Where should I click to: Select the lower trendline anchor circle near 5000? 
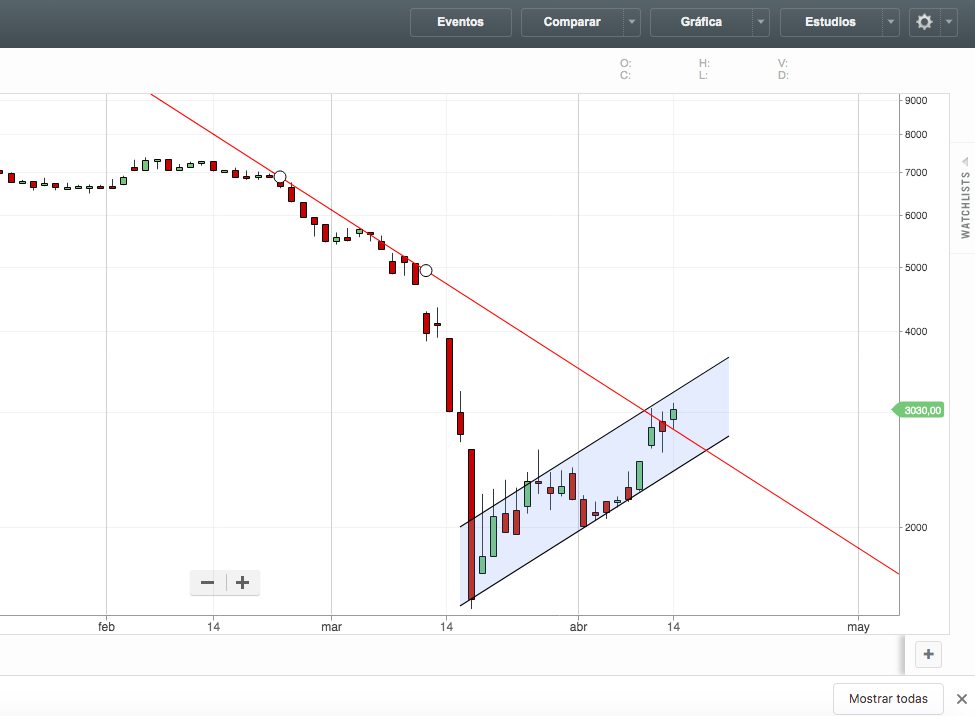pos(426,271)
